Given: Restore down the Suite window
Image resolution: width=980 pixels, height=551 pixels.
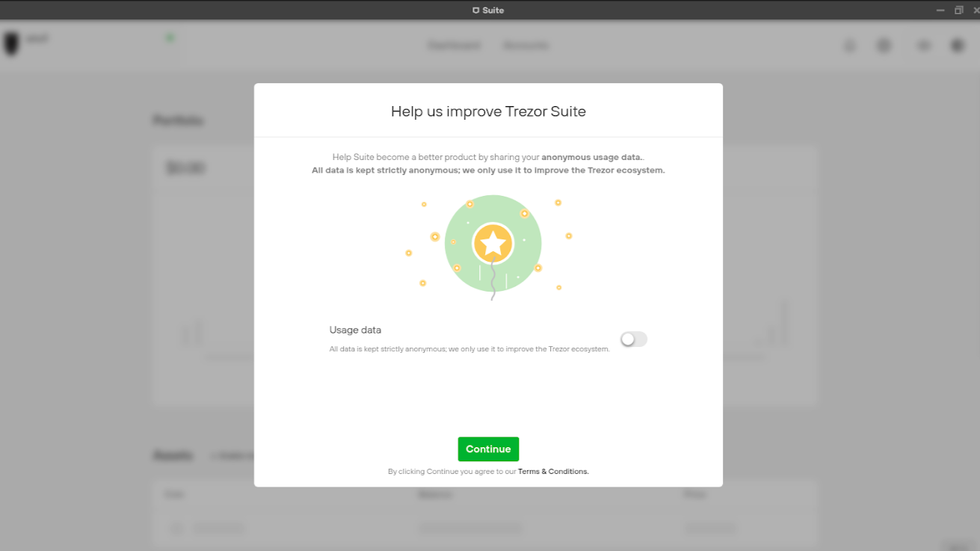Looking at the screenshot, I should coord(959,10).
